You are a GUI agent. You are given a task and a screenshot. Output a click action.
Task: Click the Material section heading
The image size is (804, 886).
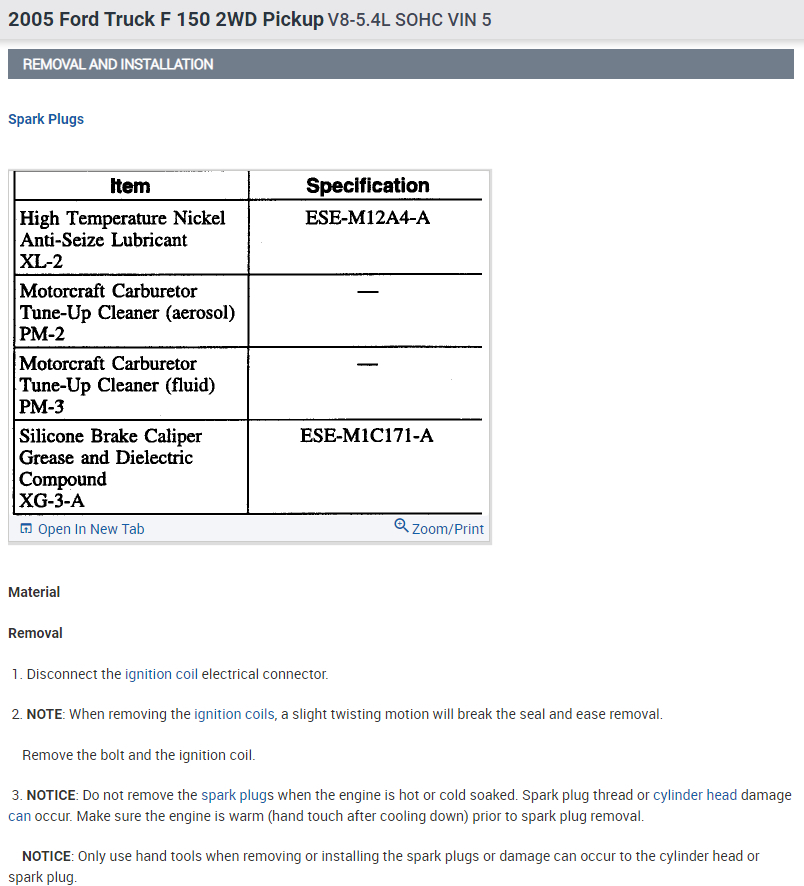pos(34,592)
